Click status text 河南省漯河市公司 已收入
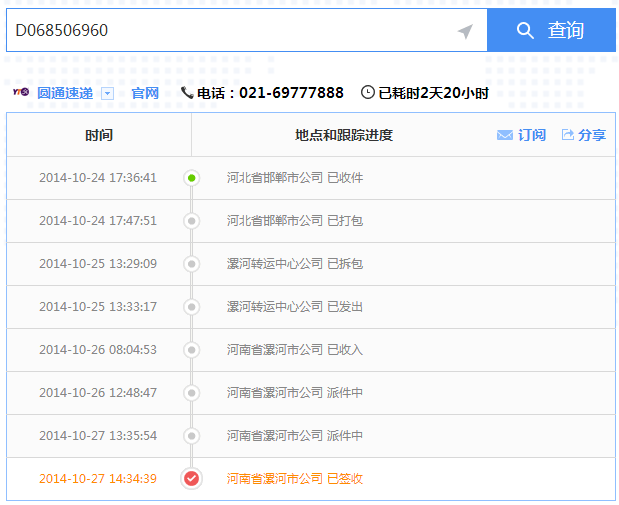 (295, 350)
